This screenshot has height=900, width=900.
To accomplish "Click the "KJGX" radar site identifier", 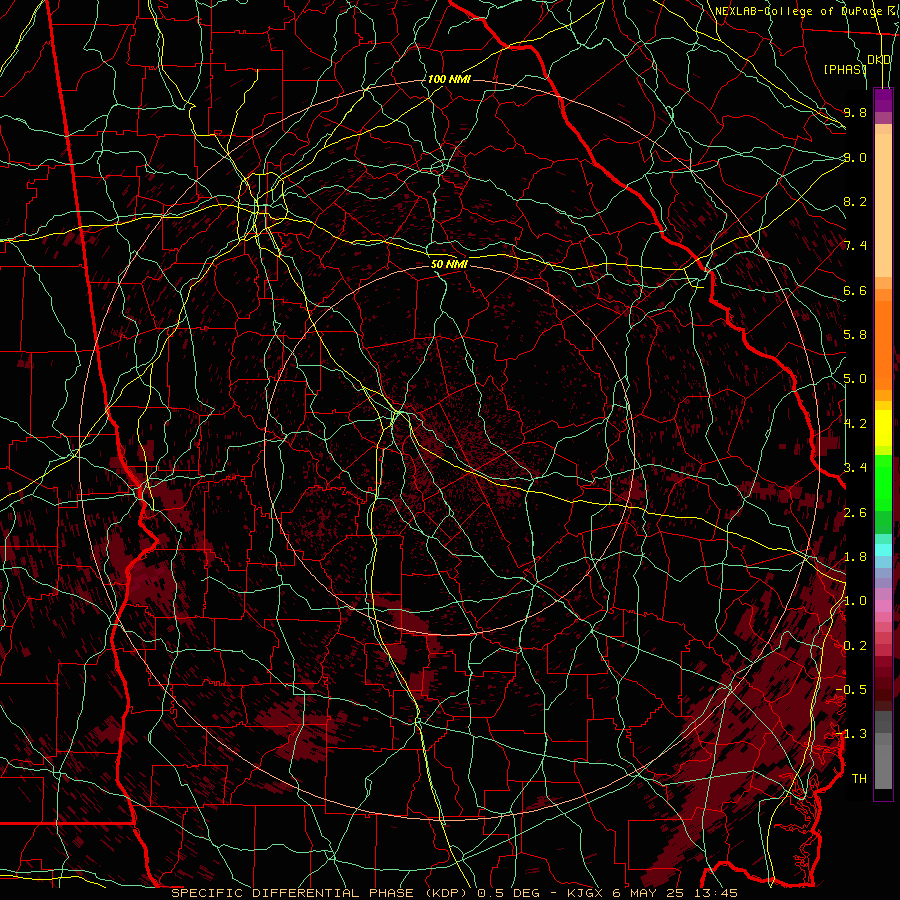I will [584, 893].
